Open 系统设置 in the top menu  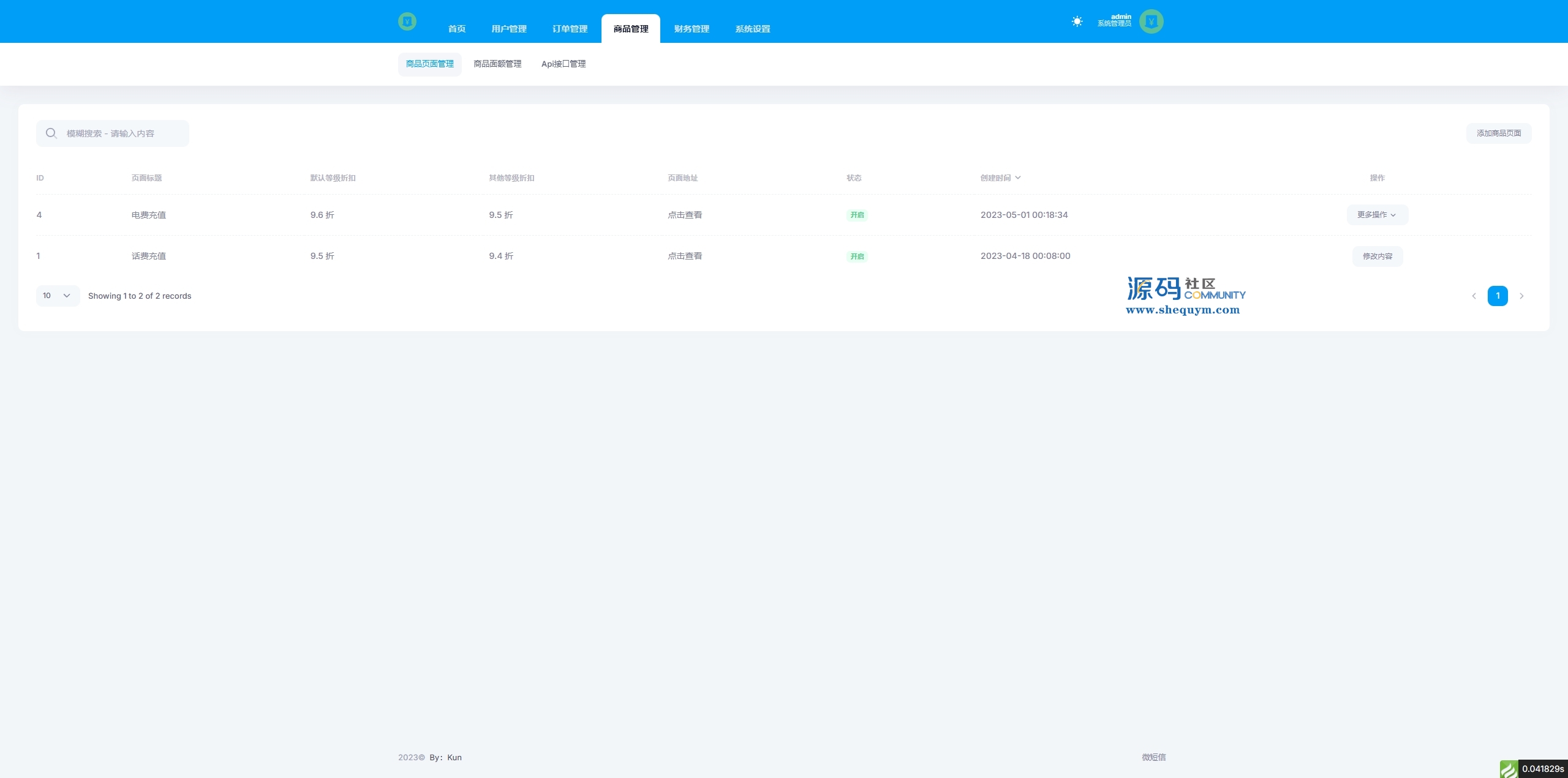(x=753, y=29)
